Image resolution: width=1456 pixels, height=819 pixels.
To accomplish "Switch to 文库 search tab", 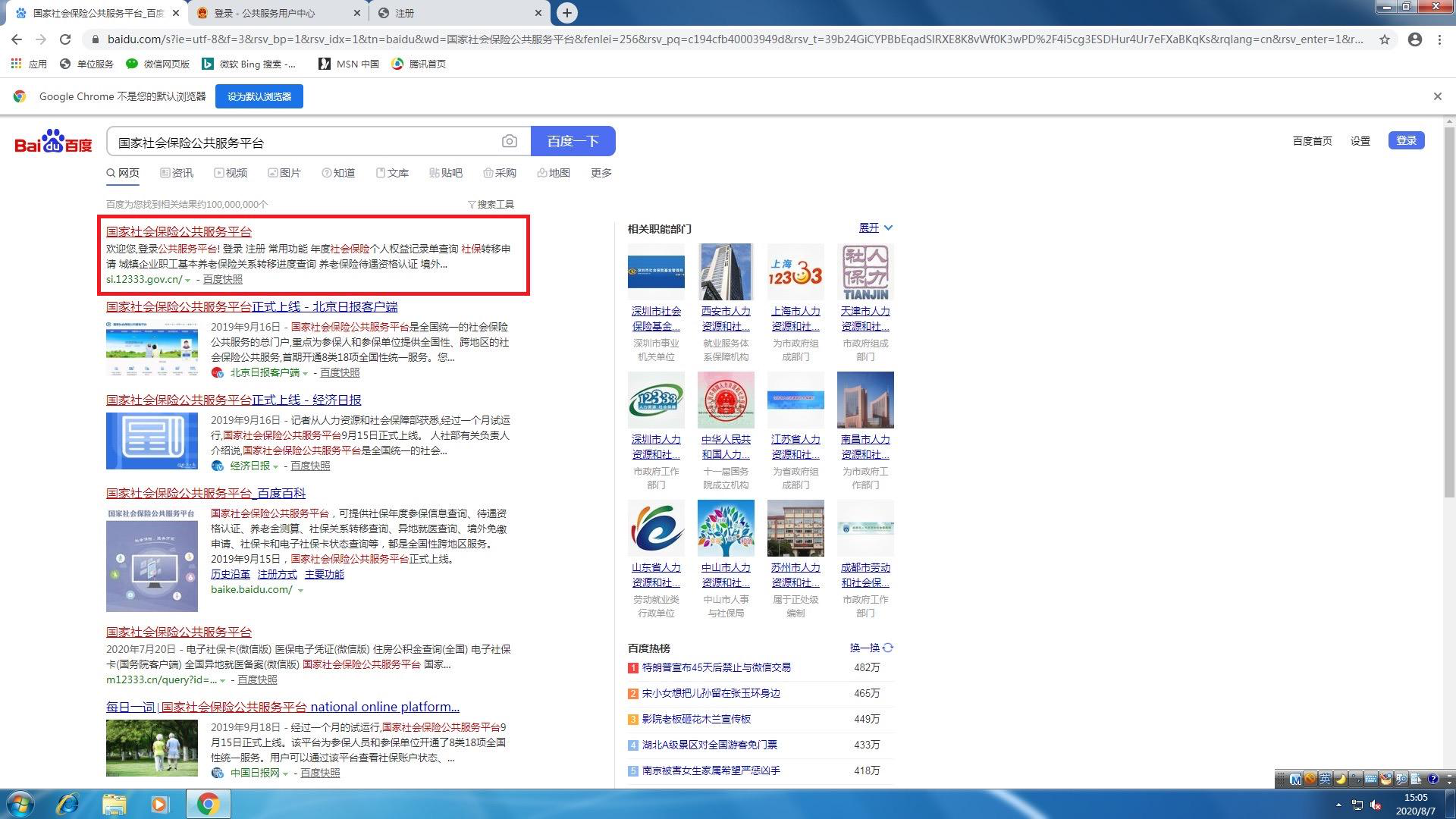I will click(392, 173).
